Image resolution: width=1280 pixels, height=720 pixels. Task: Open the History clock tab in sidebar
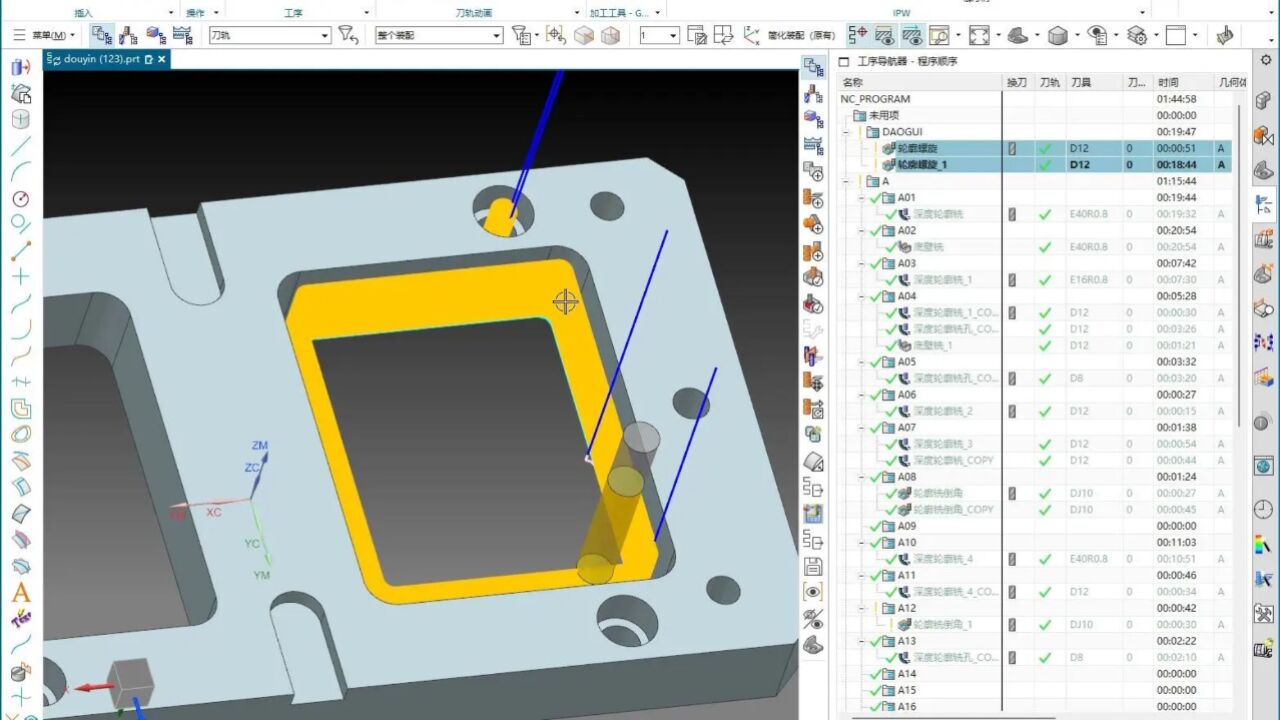click(1265, 509)
